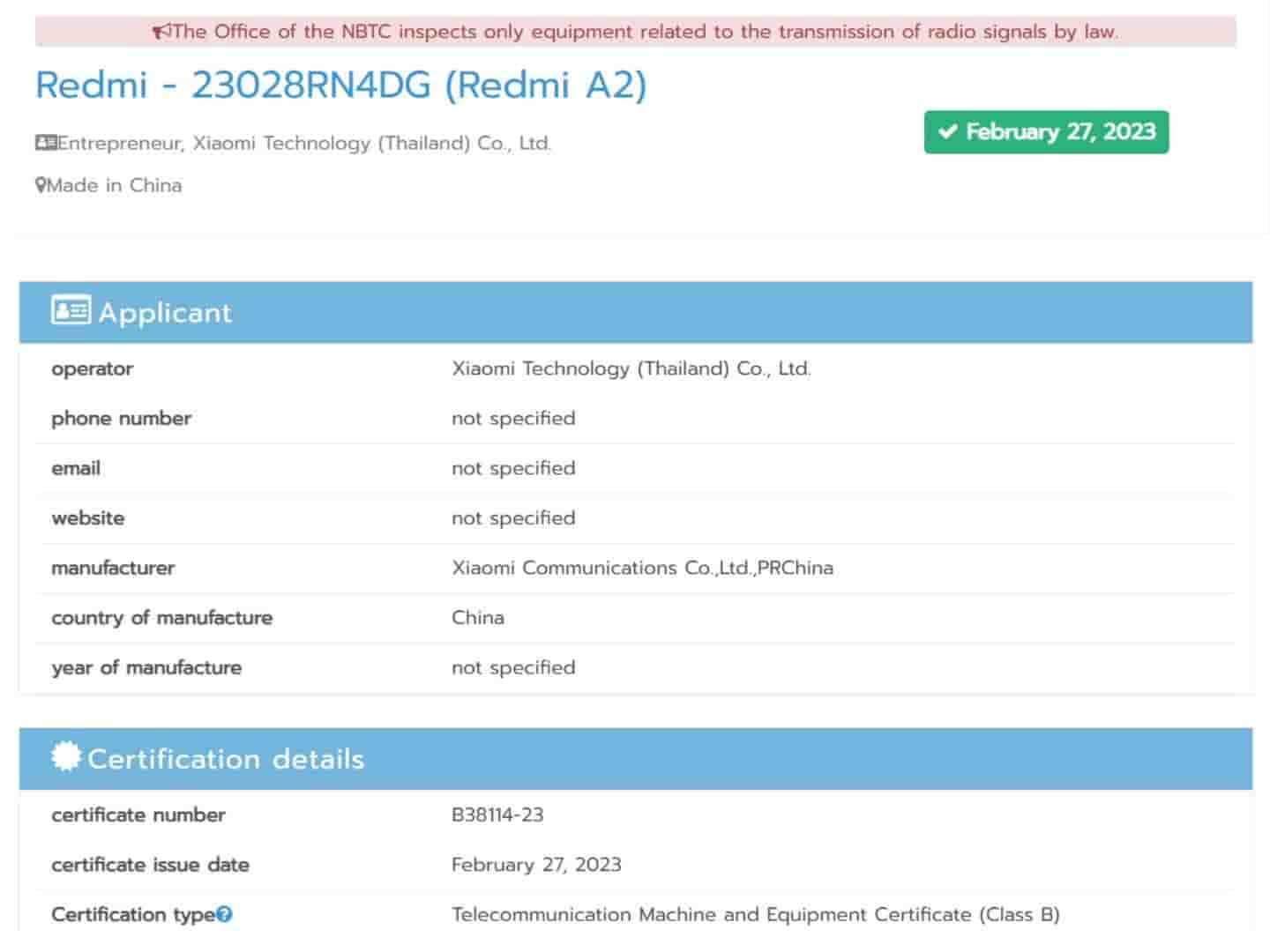Click the country of manufacture China value
Viewport: 1270px width, 952px height.
coord(478,617)
